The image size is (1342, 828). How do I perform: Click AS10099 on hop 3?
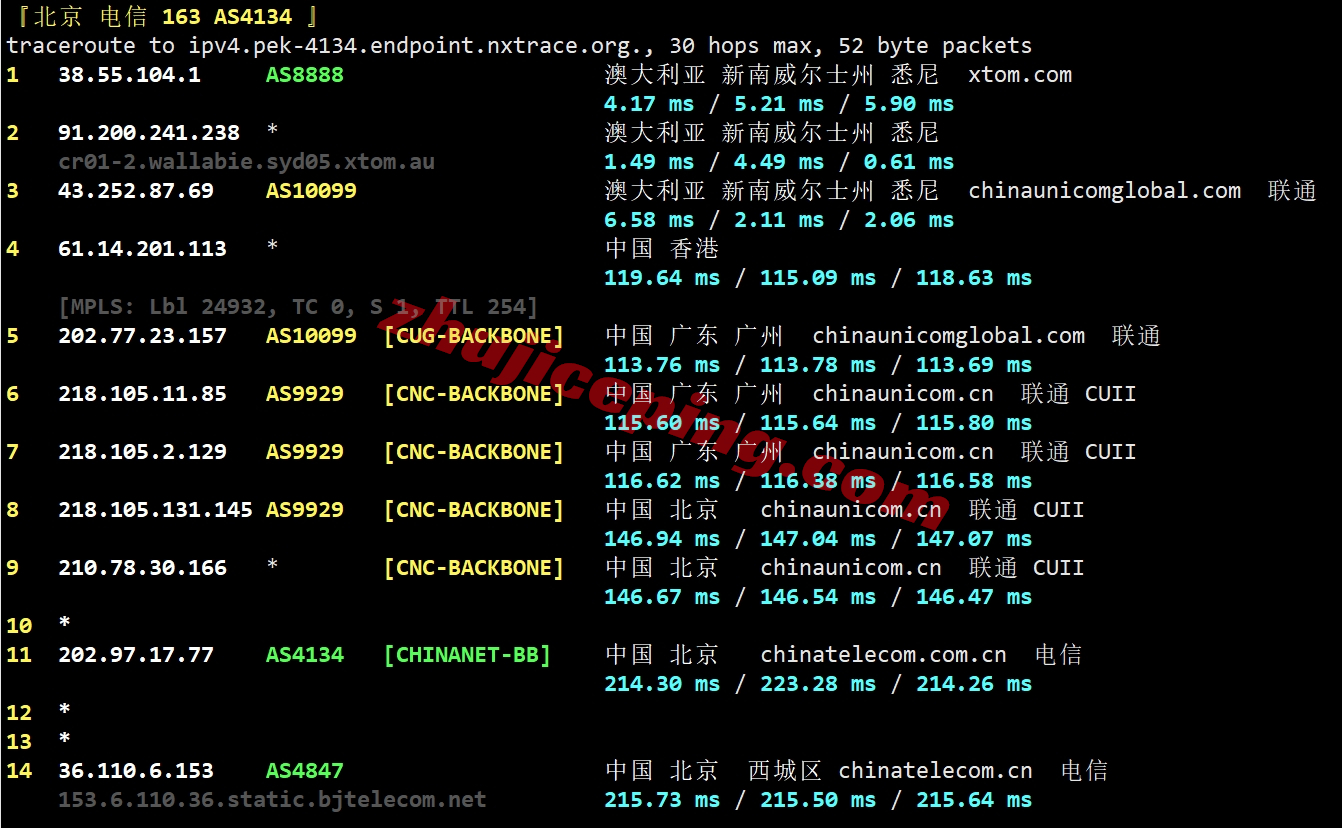tap(311, 191)
